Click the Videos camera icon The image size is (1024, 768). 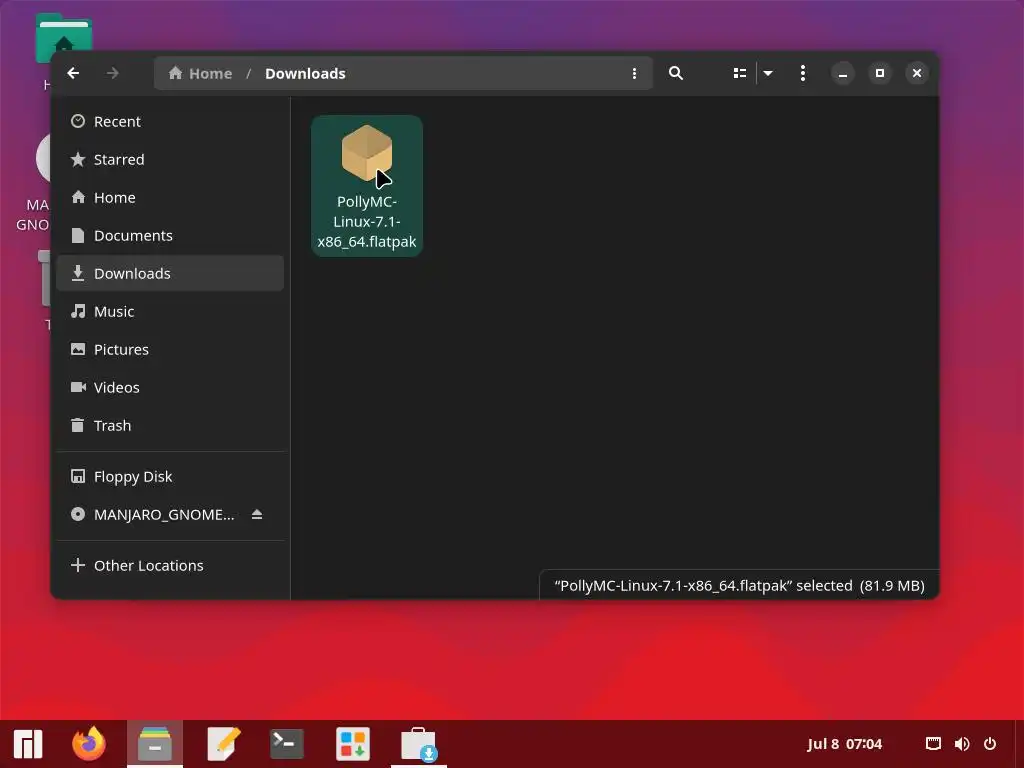coord(78,387)
